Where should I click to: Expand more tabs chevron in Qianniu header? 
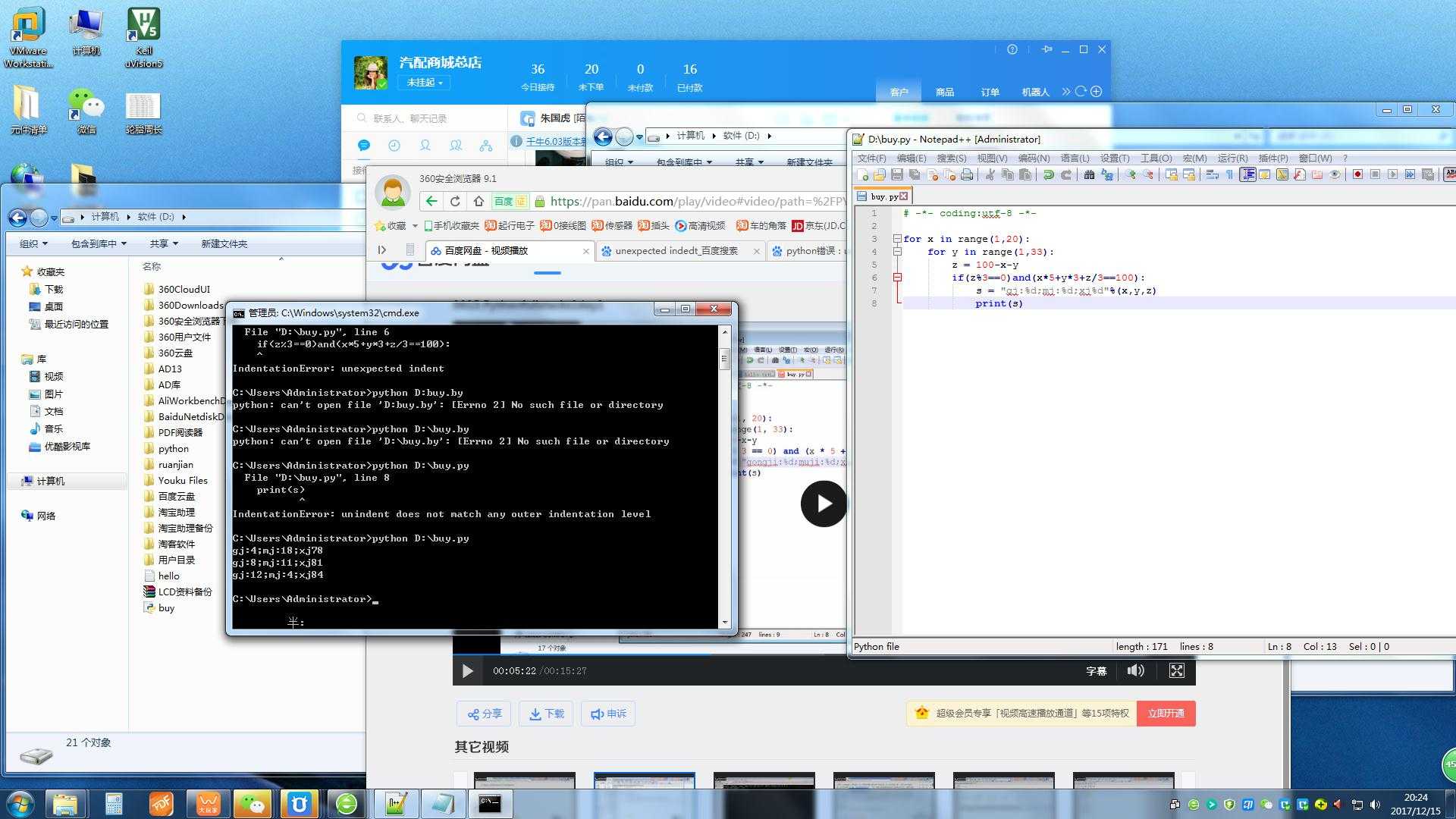click(x=1065, y=92)
